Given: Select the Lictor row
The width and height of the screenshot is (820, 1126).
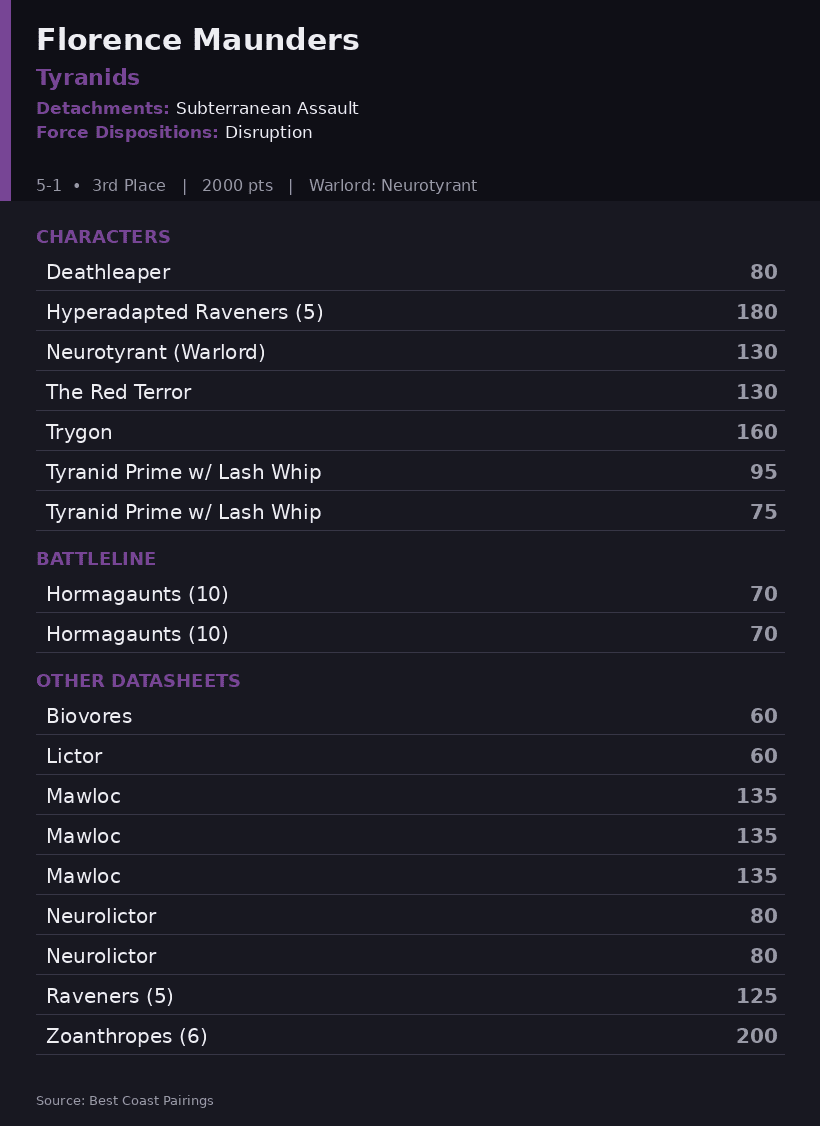Looking at the screenshot, I should point(410,756).
